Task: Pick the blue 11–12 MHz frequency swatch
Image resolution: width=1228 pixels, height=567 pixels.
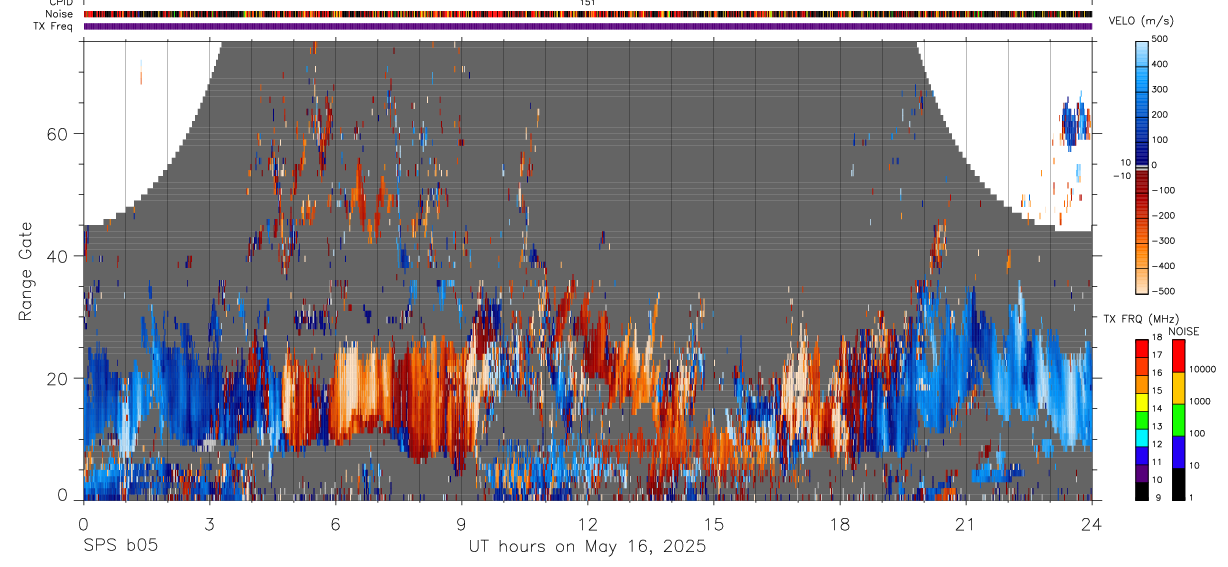Action: coord(1141,454)
